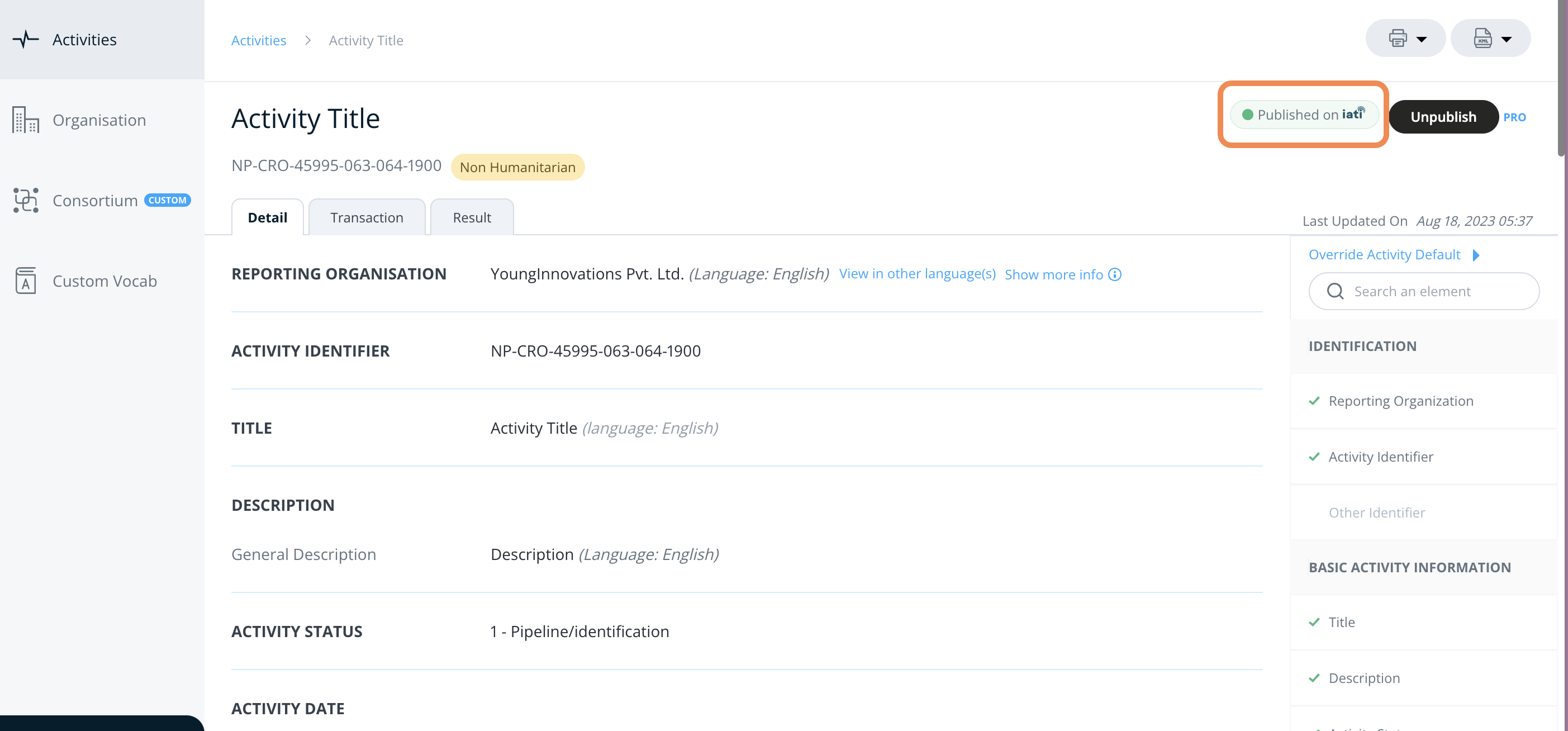This screenshot has height=731, width=1568.
Task: Click the IDENTIFICATION section header
Action: click(1362, 346)
